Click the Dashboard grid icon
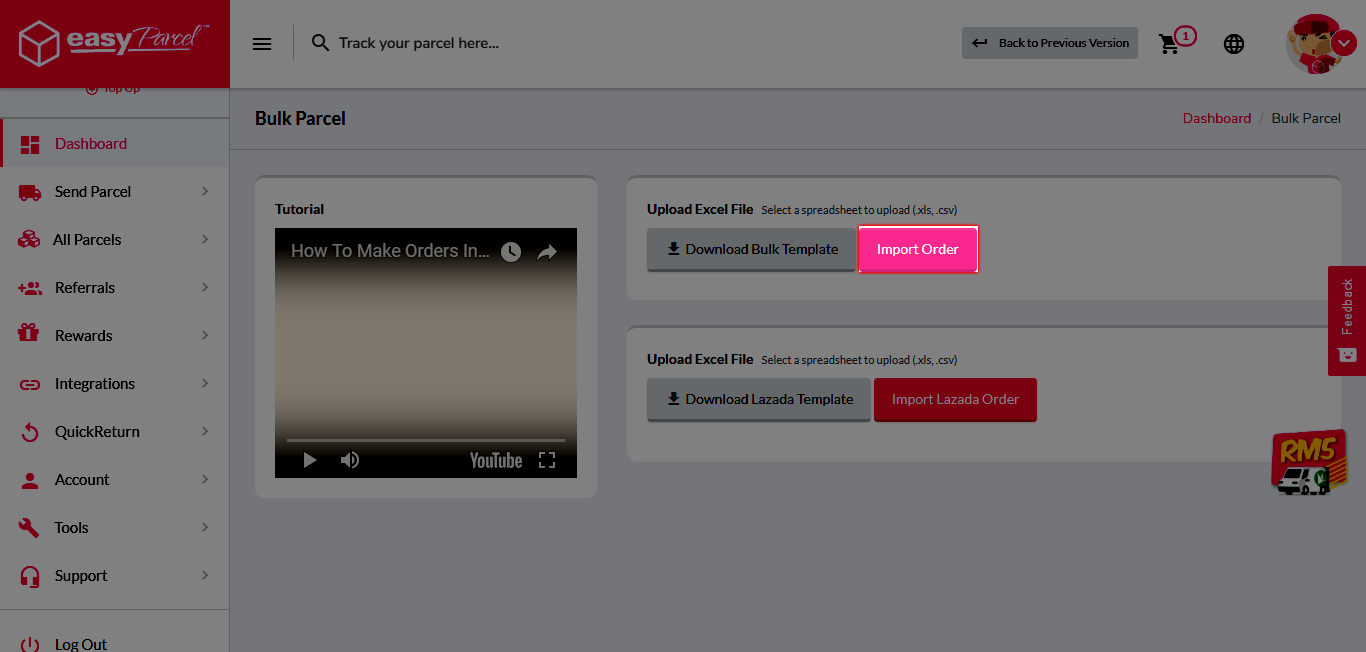1366x652 pixels. click(x=30, y=144)
